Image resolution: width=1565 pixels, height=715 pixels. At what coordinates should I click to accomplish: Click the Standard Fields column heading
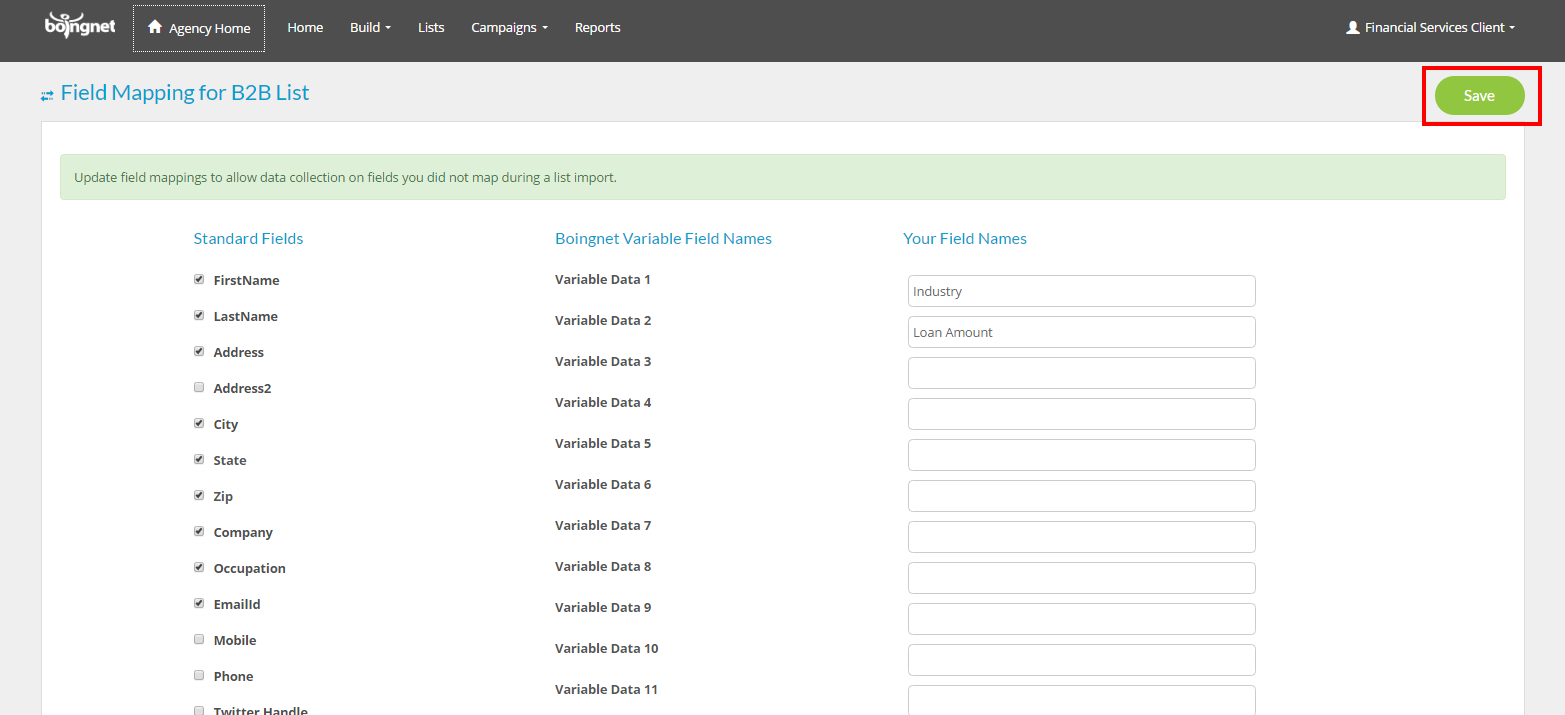248,238
